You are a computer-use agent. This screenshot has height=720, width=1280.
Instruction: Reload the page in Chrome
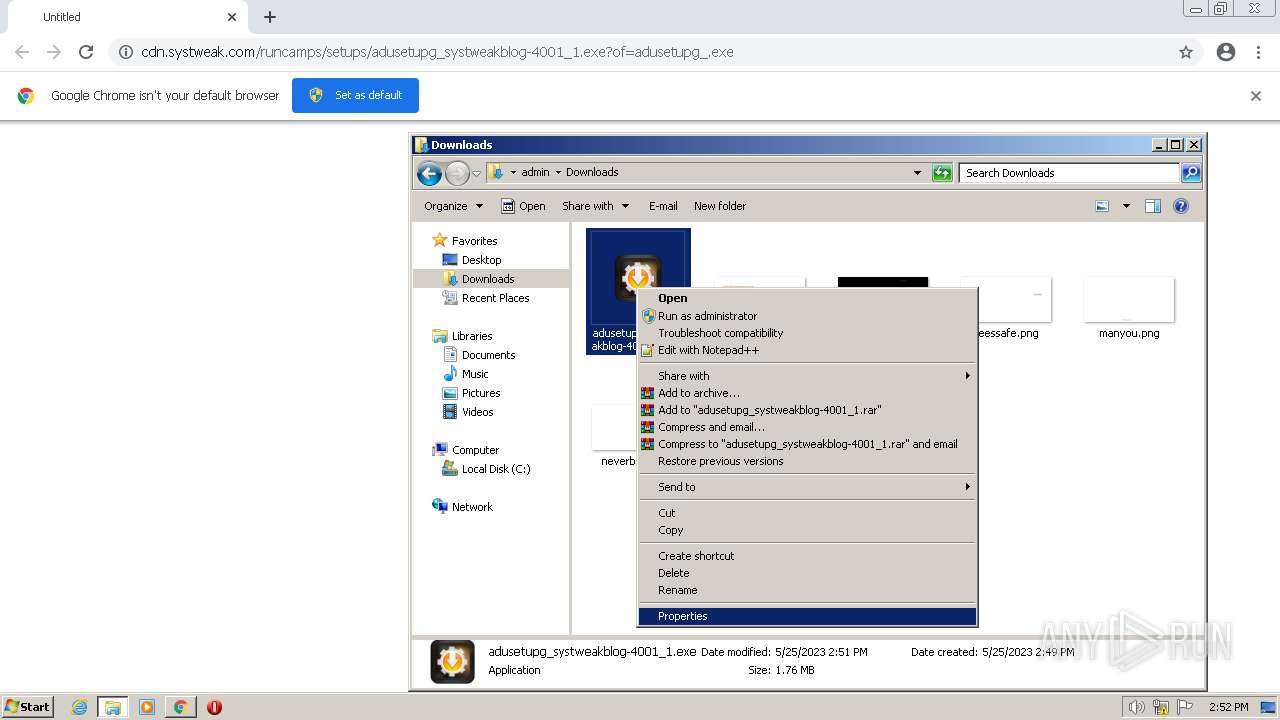86,52
